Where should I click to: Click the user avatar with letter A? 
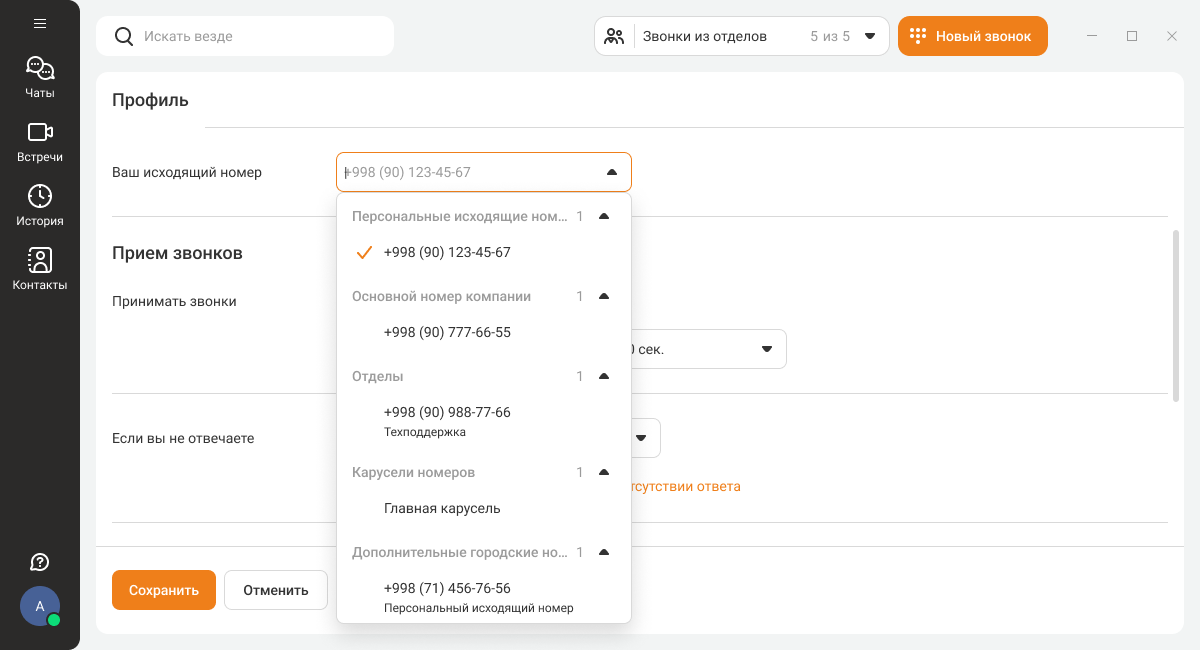(40, 606)
